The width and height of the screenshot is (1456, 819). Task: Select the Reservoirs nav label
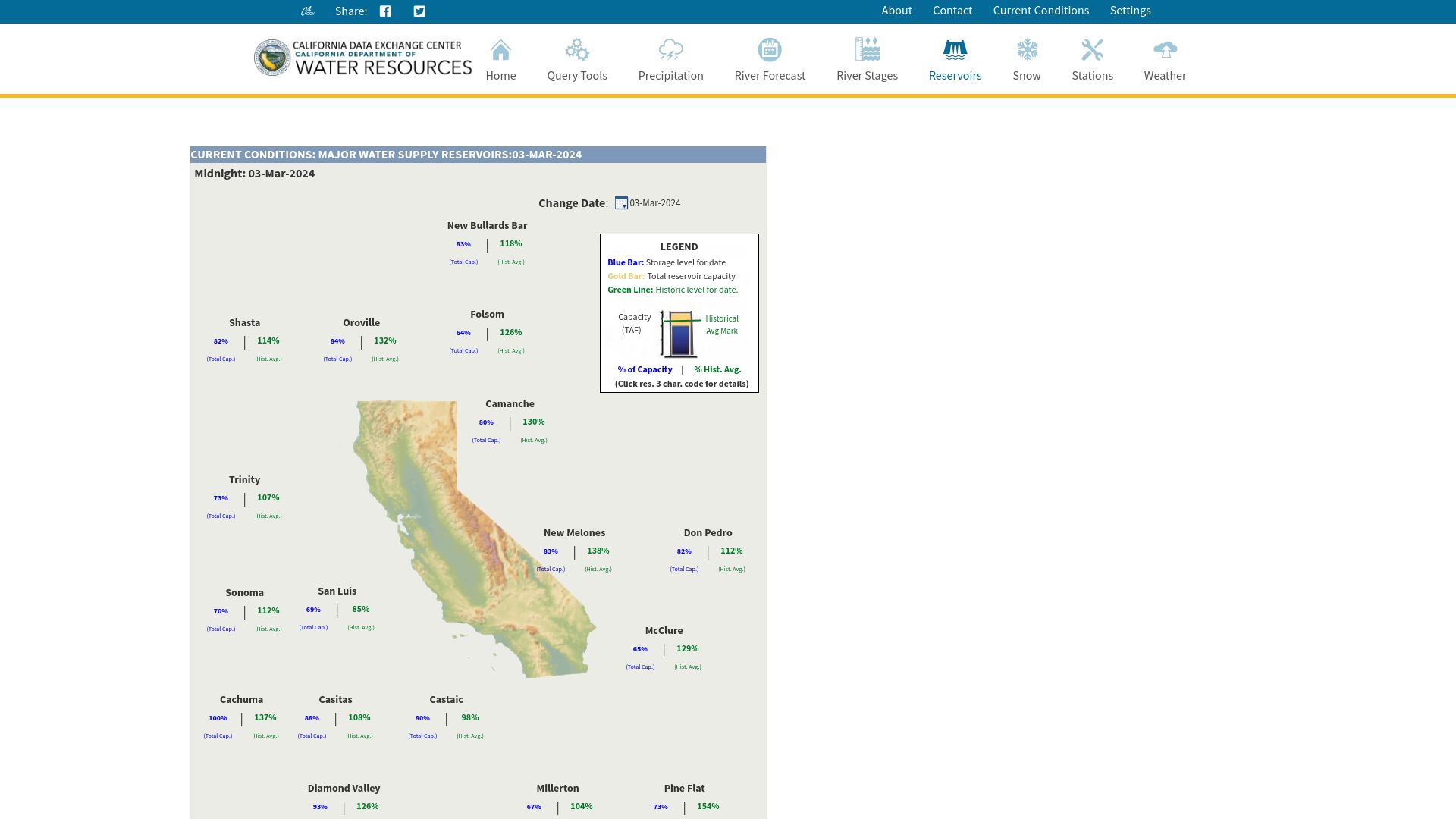pos(955,76)
